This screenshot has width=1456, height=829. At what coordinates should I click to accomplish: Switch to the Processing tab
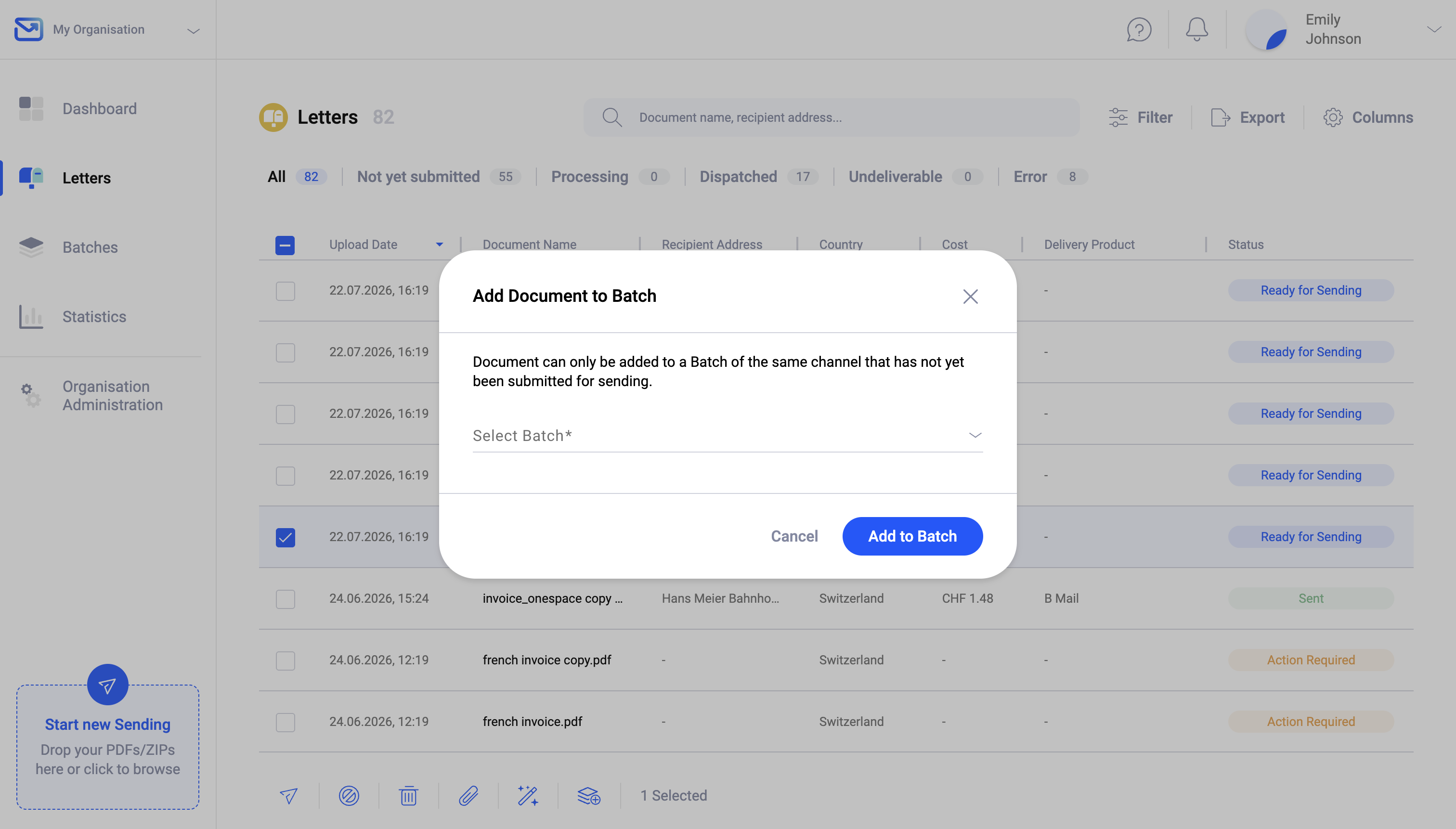(x=610, y=177)
